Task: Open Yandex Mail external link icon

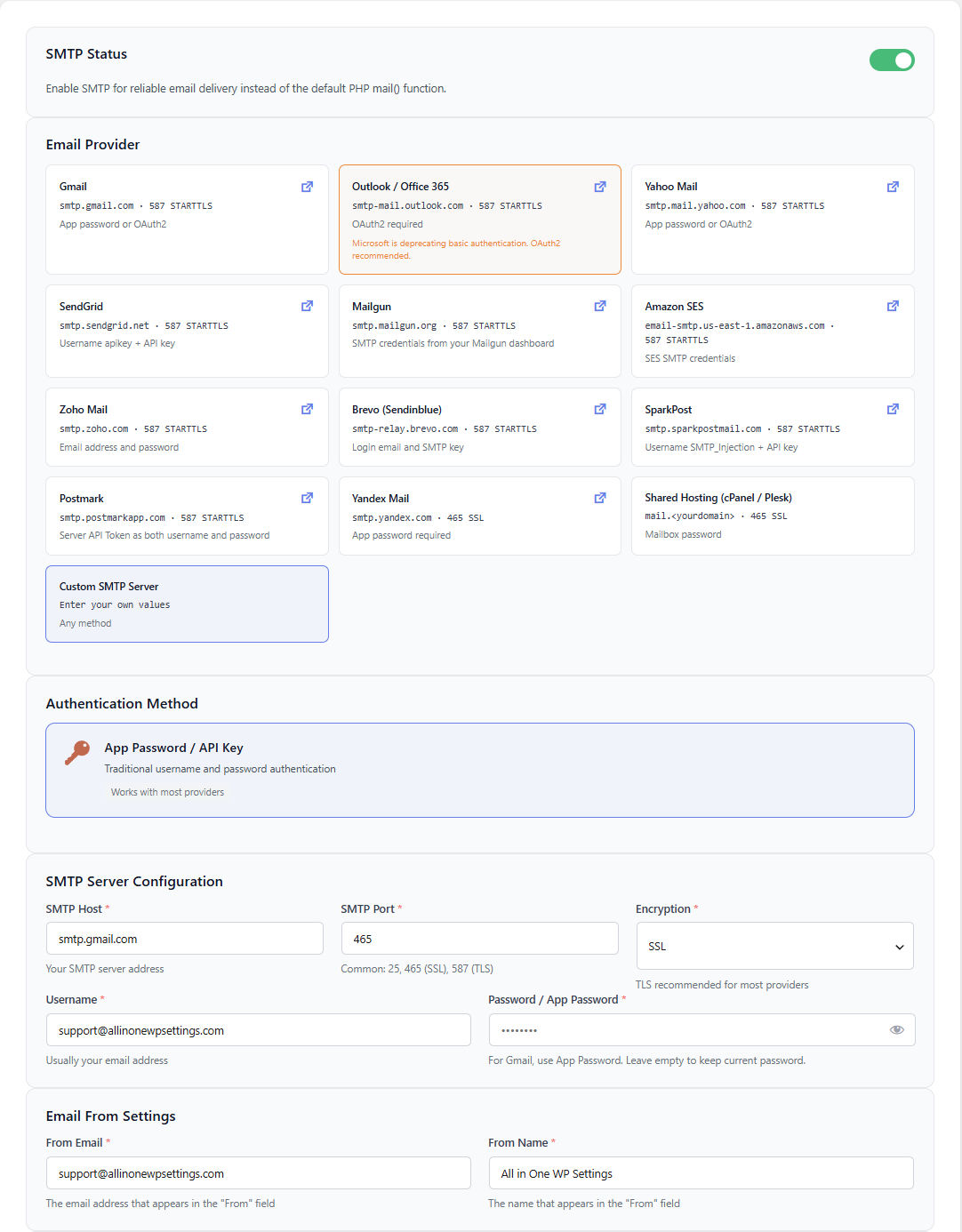Action: coord(600,498)
